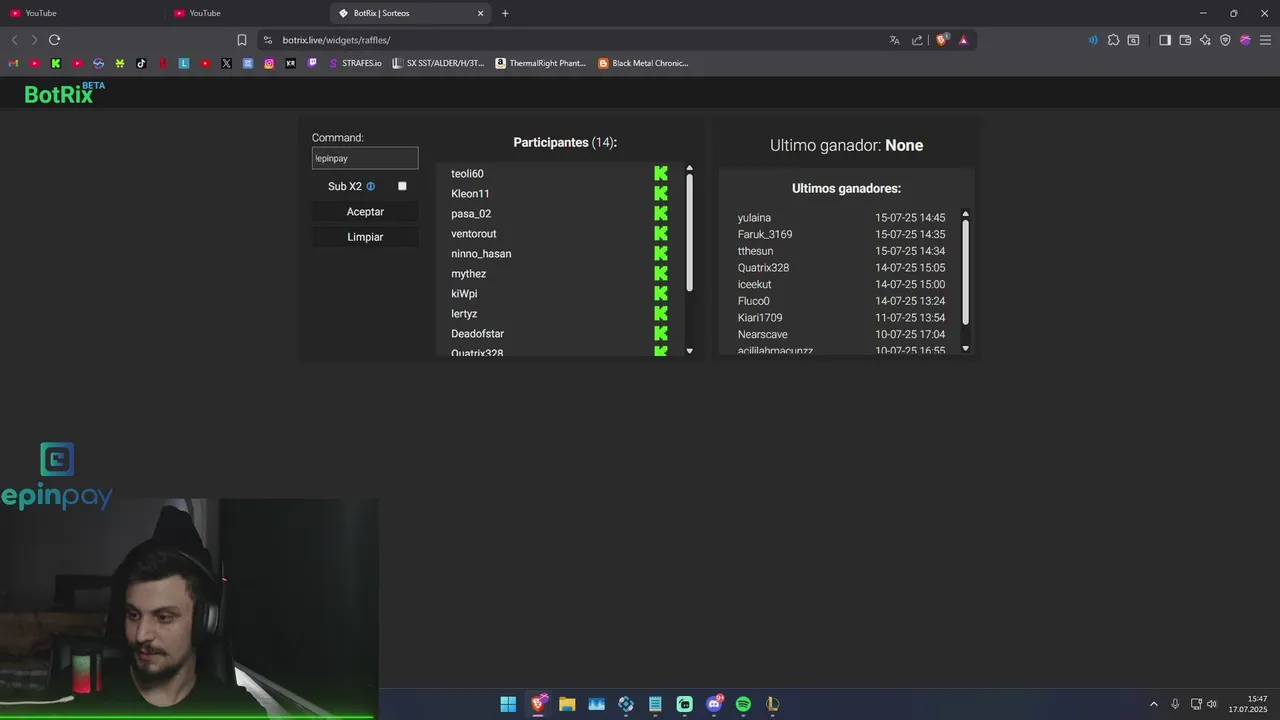1280x720 pixels.
Task: Click the taskbar microphone icon
Action: pyautogui.click(x=1175, y=704)
